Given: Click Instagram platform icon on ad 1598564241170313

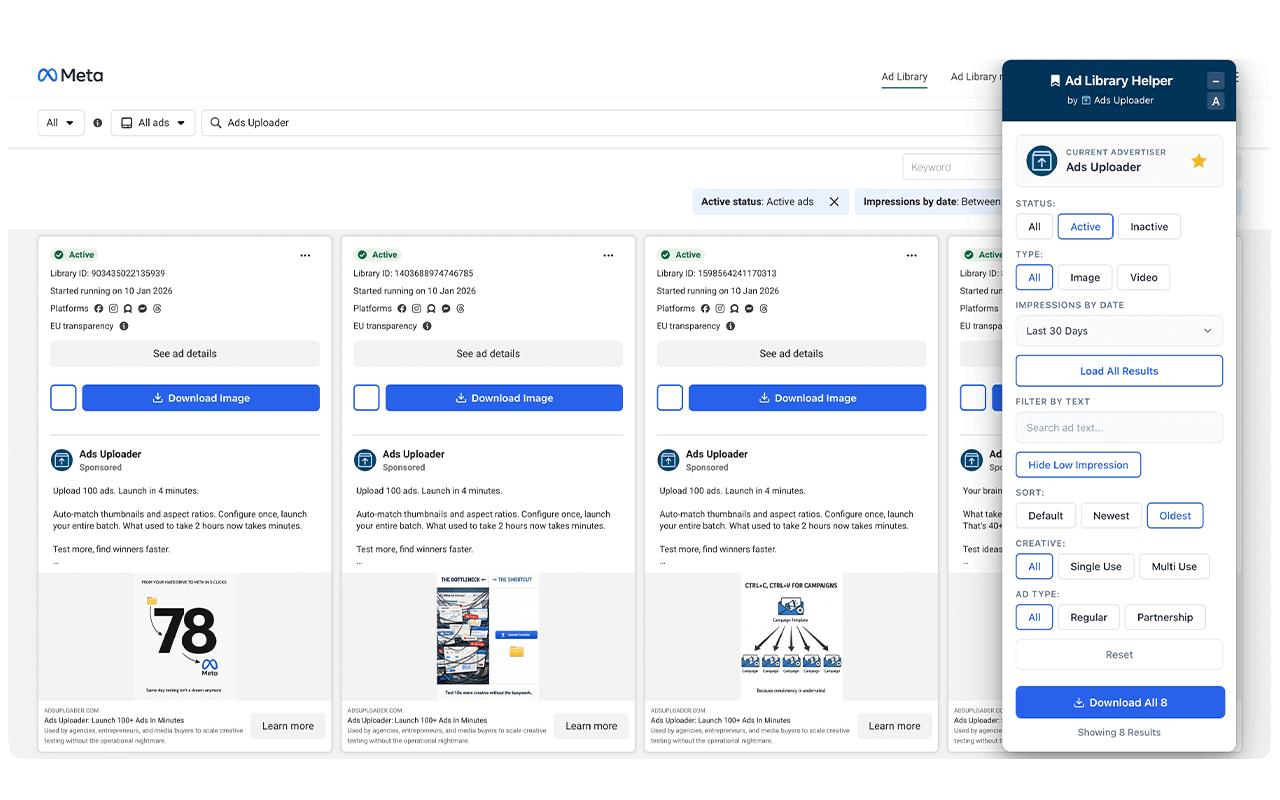Looking at the screenshot, I should click(719, 309).
